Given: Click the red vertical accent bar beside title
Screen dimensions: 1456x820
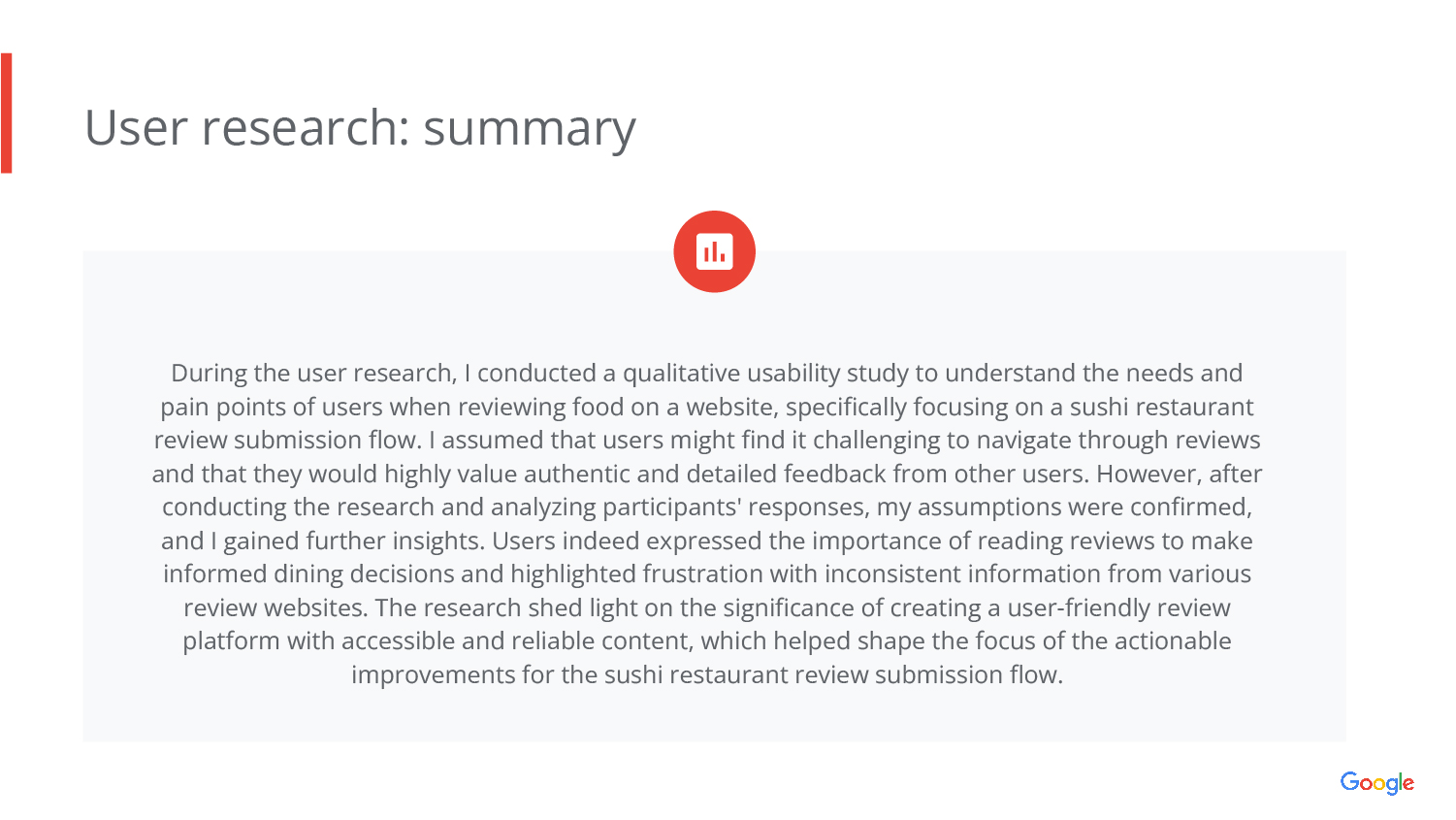Looking at the screenshot, I should pyautogui.click(x=7, y=113).
